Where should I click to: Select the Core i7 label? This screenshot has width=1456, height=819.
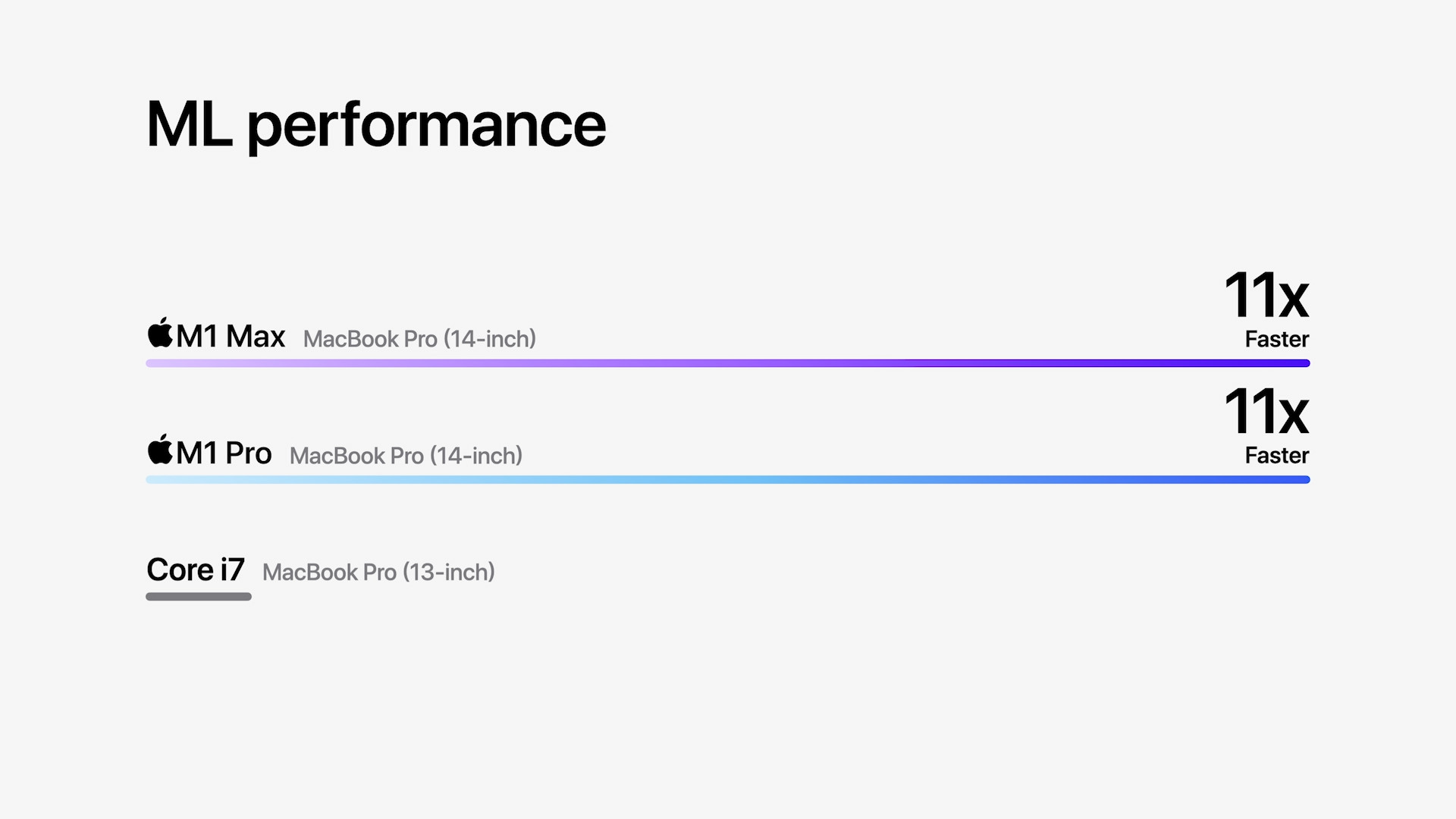click(196, 570)
